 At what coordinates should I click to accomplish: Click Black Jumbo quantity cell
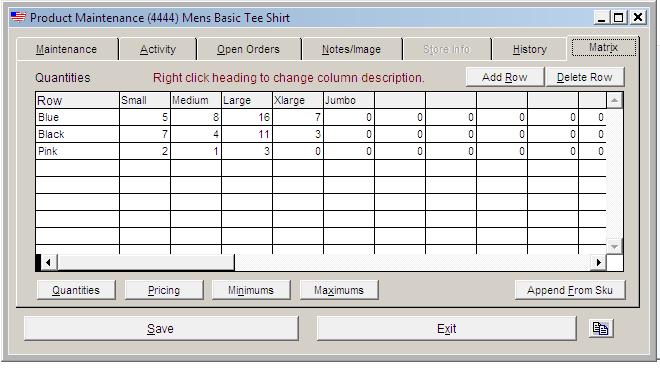click(x=349, y=134)
